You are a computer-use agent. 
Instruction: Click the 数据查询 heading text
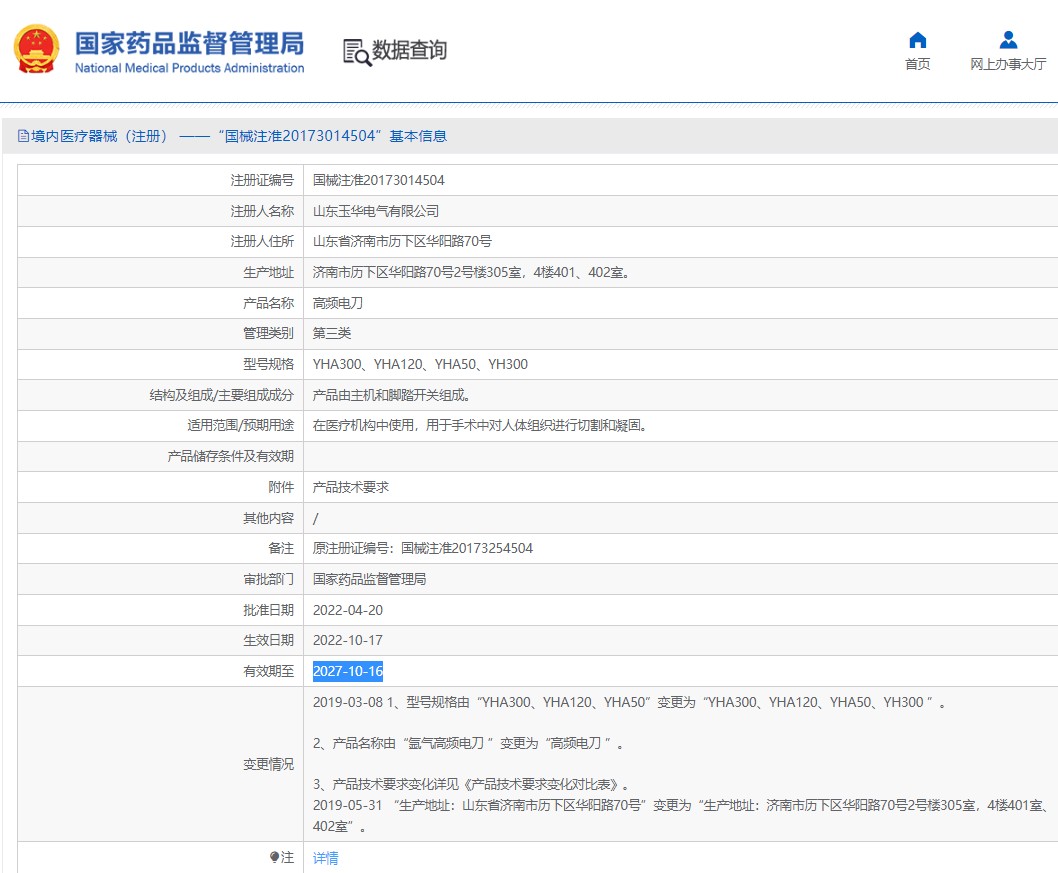pos(410,50)
